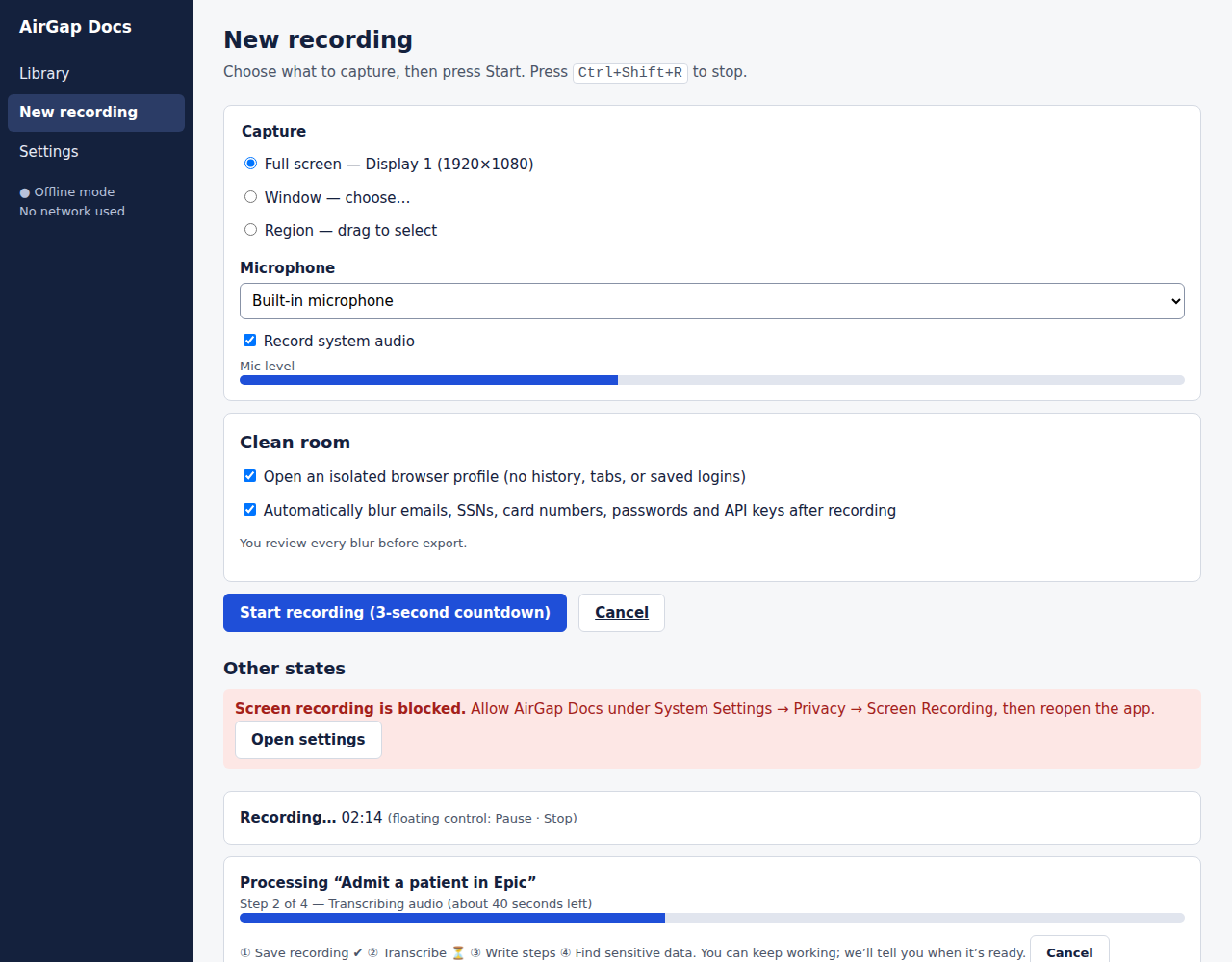Image resolution: width=1232 pixels, height=962 pixels.
Task: Click the "Recording… 02:14" status text
Action: pos(311,818)
